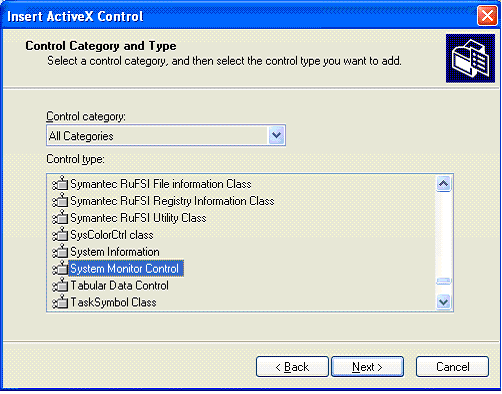Click the icon next to Symantec RuFSI Utility Class
This screenshot has height=394, width=502.
[x=60, y=218]
